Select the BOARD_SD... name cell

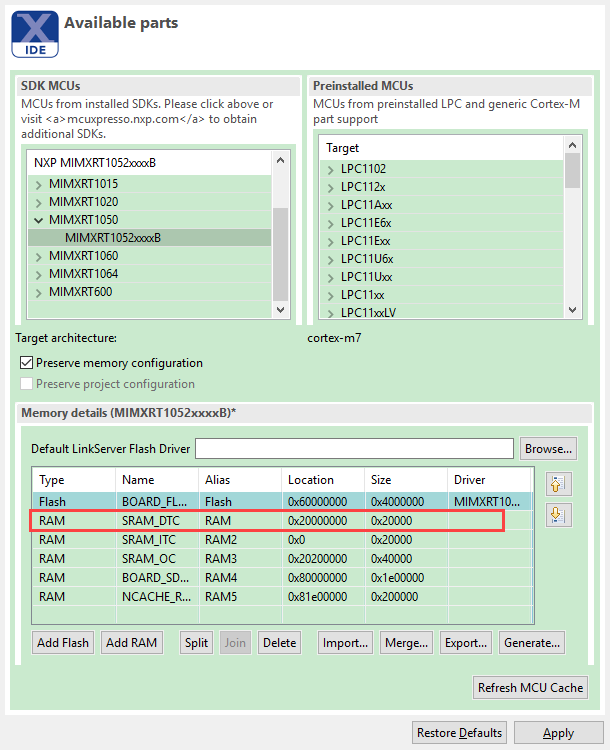(x=157, y=578)
